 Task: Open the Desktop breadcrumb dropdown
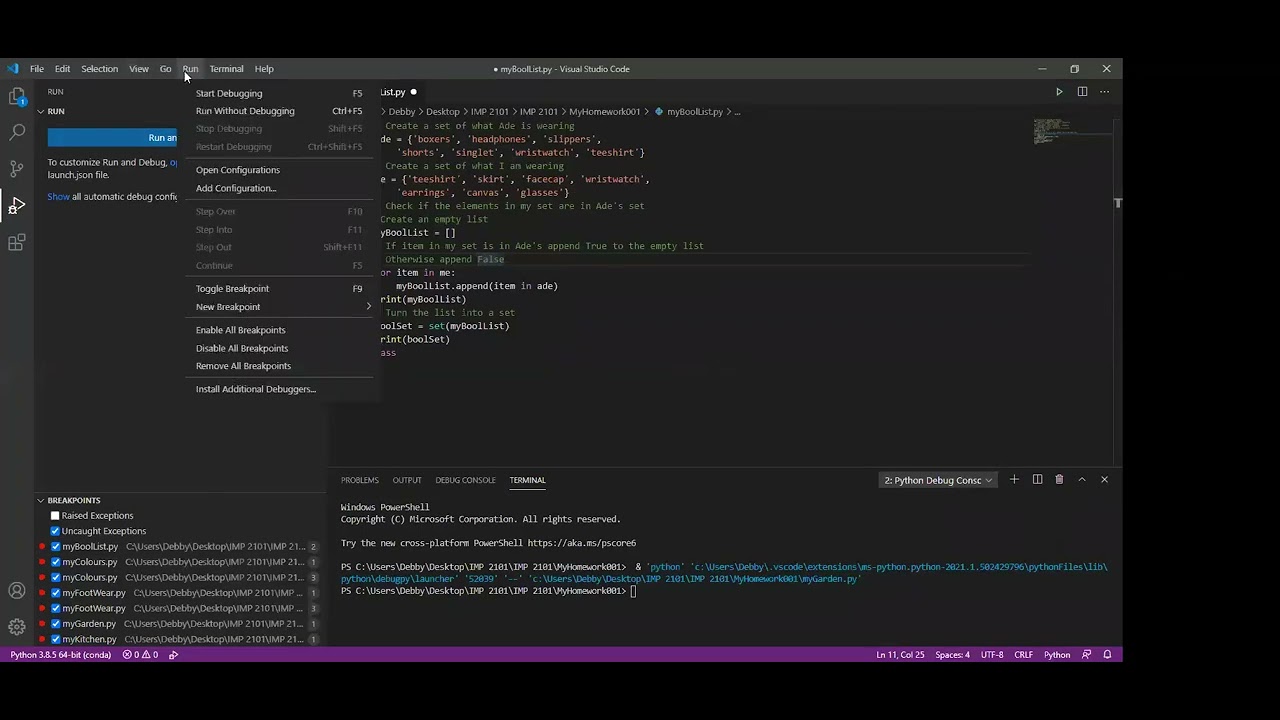tap(442, 112)
